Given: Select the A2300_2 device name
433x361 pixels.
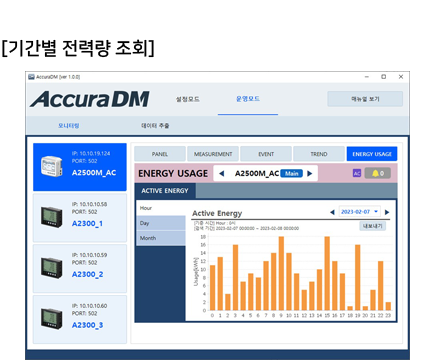Looking at the screenshot, I should point(88,274).
